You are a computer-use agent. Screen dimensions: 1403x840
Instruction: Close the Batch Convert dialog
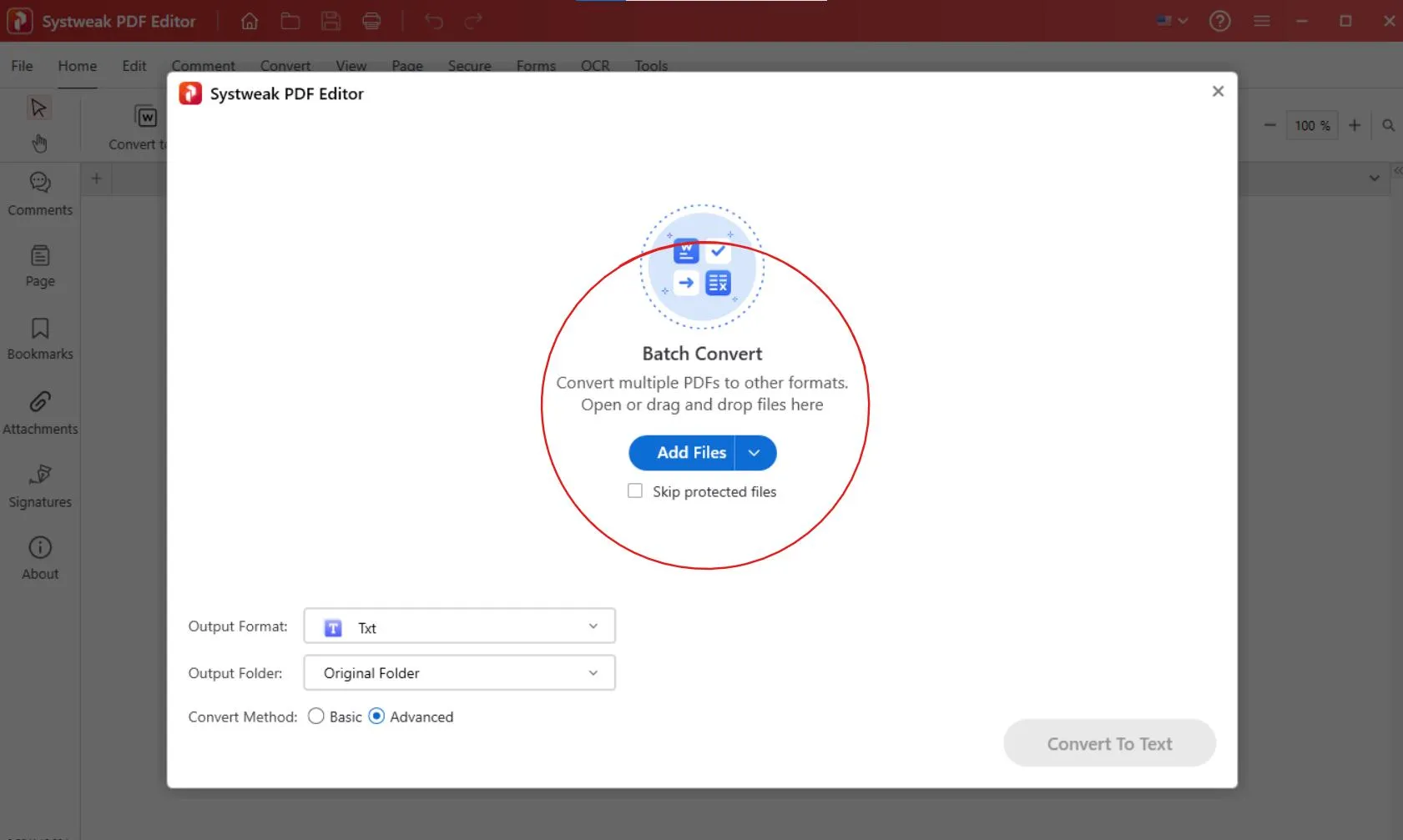tap(1218, 92)
